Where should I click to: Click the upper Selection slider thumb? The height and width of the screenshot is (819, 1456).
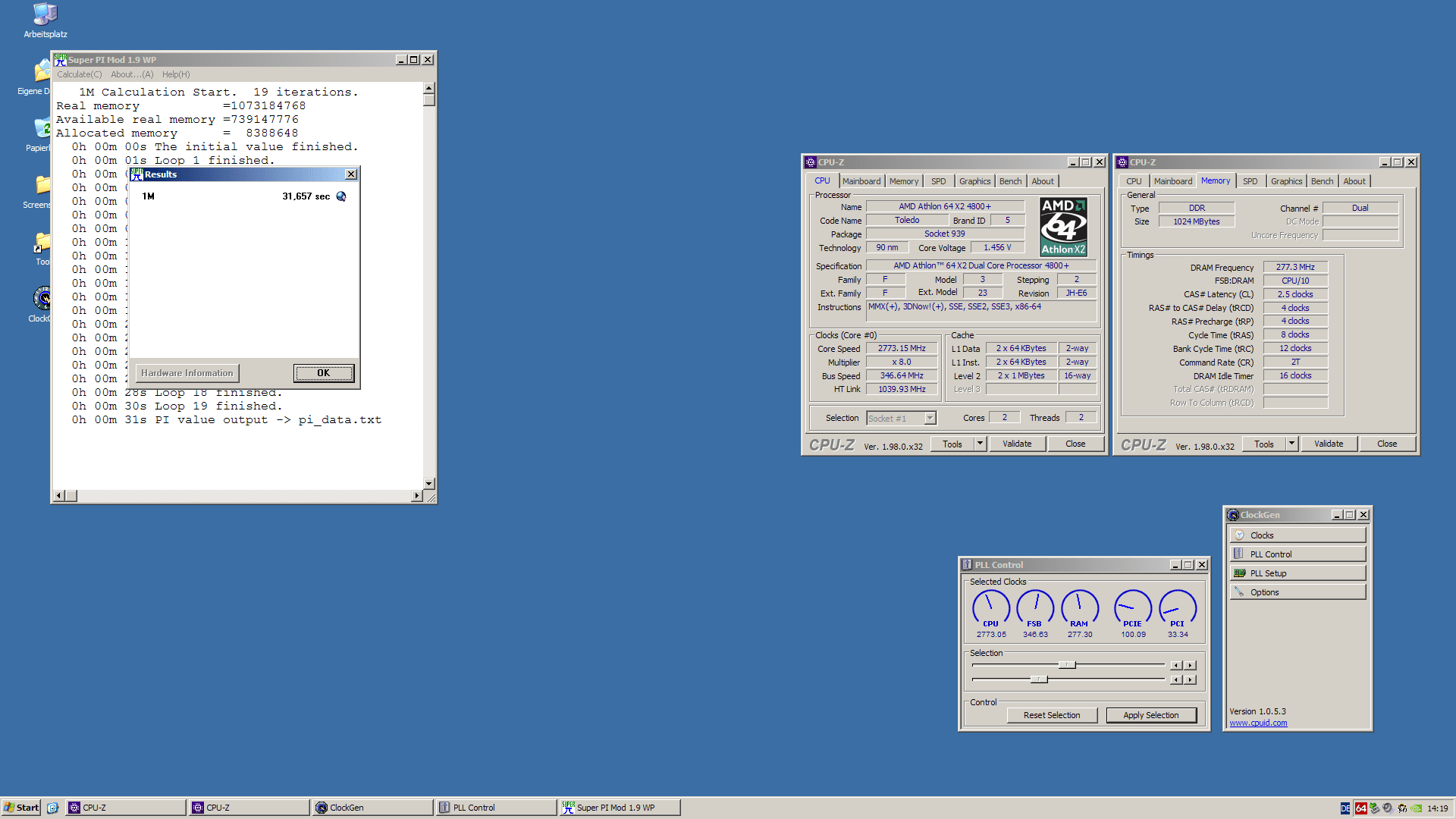(x=1067, y=665)
